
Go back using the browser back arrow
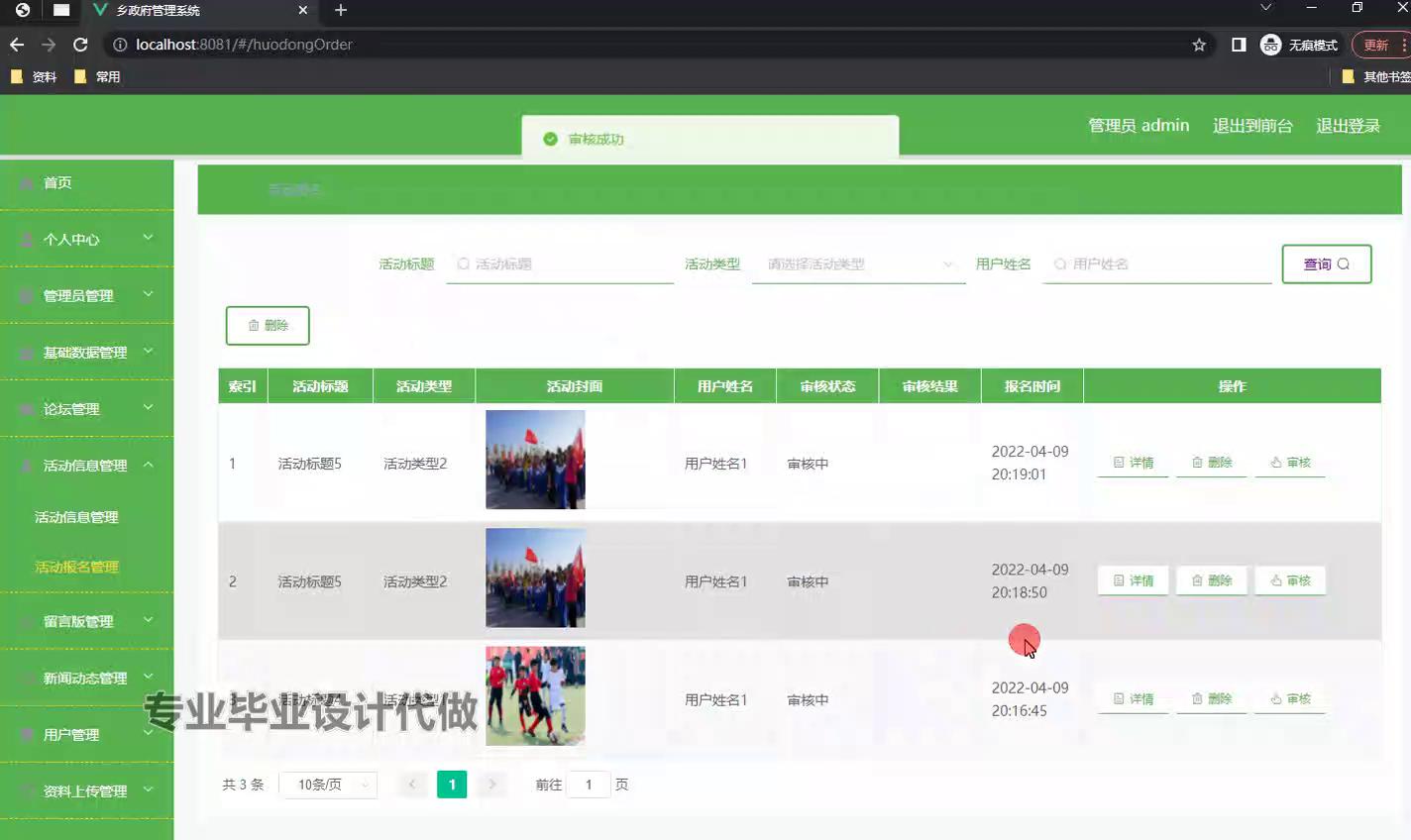coord(17,45)
